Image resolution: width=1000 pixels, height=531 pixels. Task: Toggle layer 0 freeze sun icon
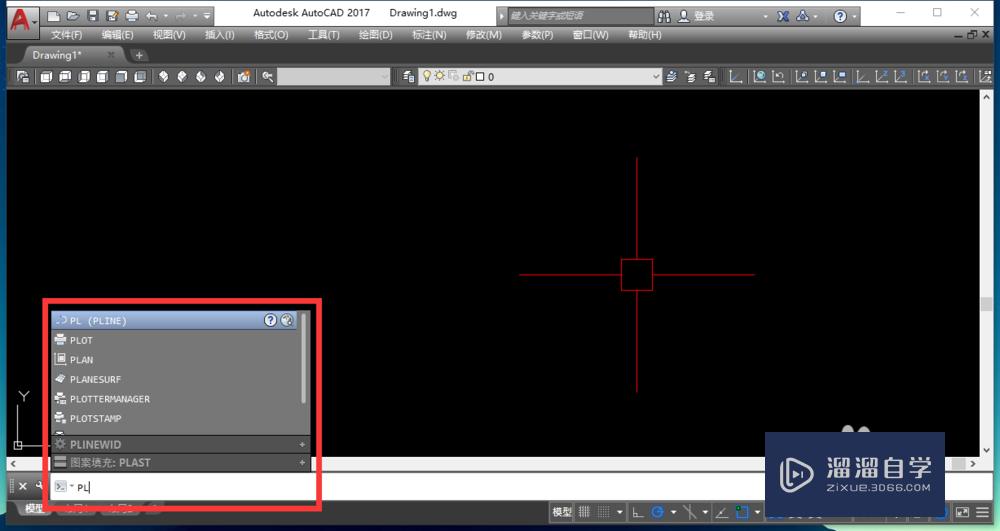tap(439, 76)
